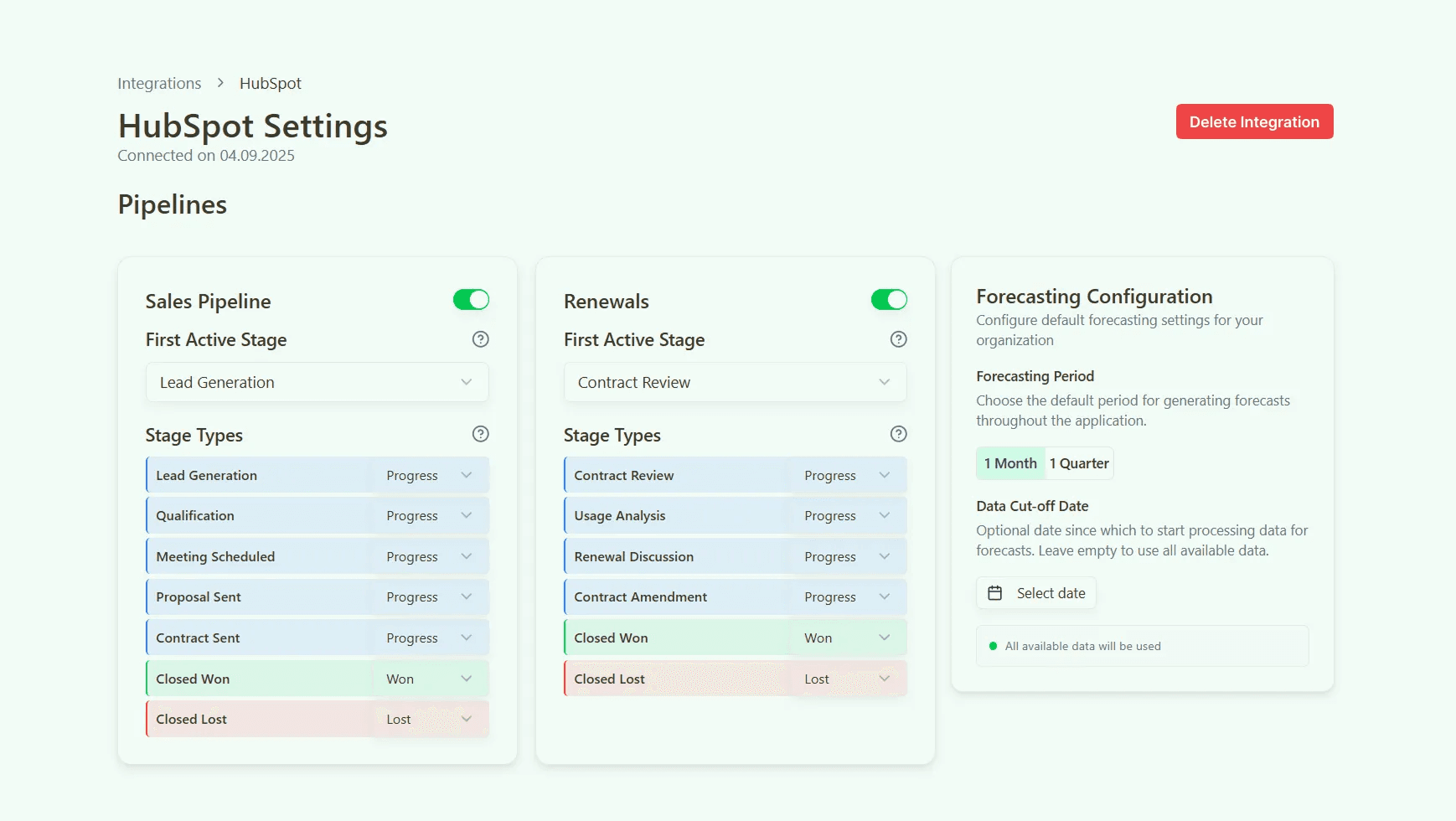1456x821 pixels.
Task: Change stage type for Contract Sent row
Action: (430, 638)
